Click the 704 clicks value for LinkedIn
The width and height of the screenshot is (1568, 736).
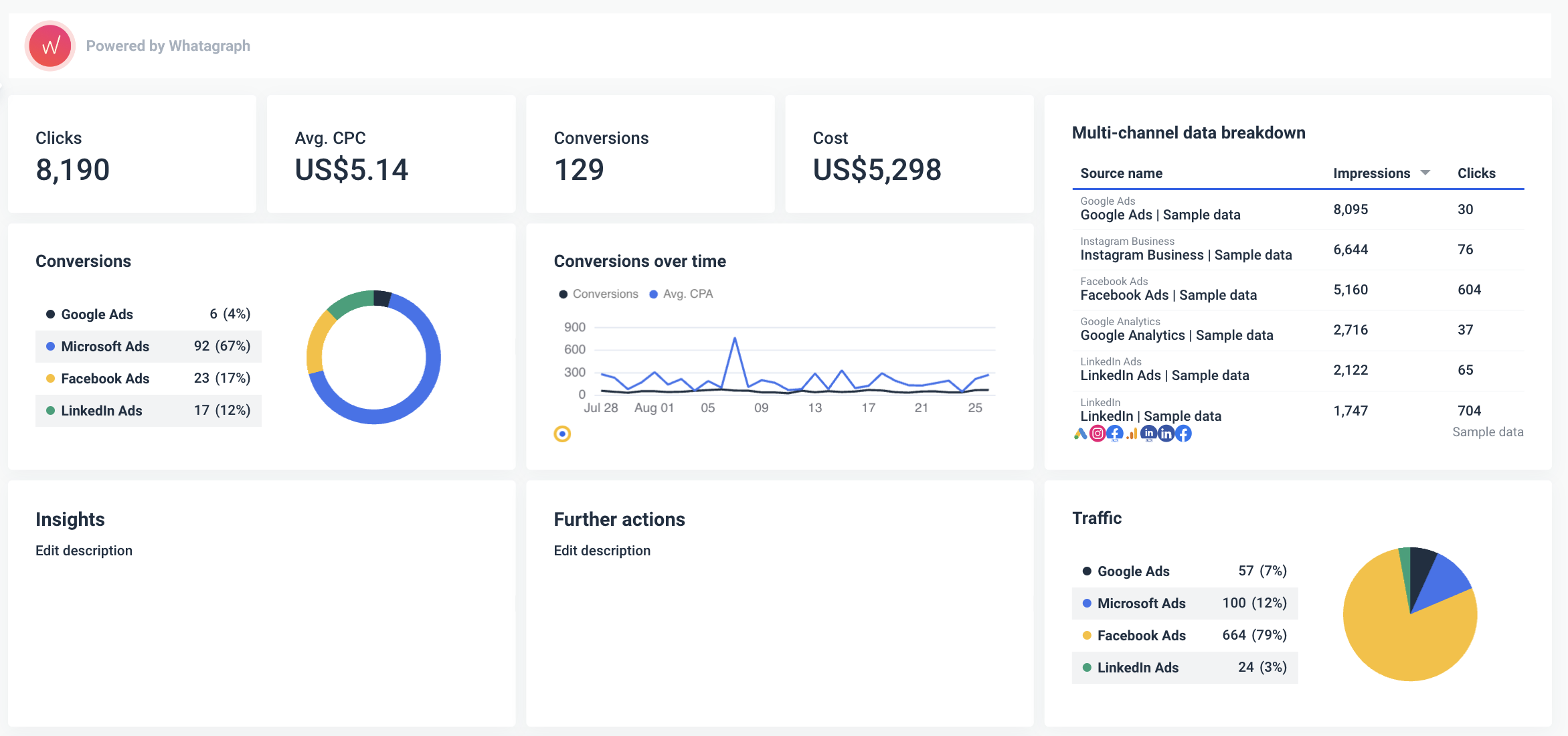pyautogui.click(x=1469, y=411)
